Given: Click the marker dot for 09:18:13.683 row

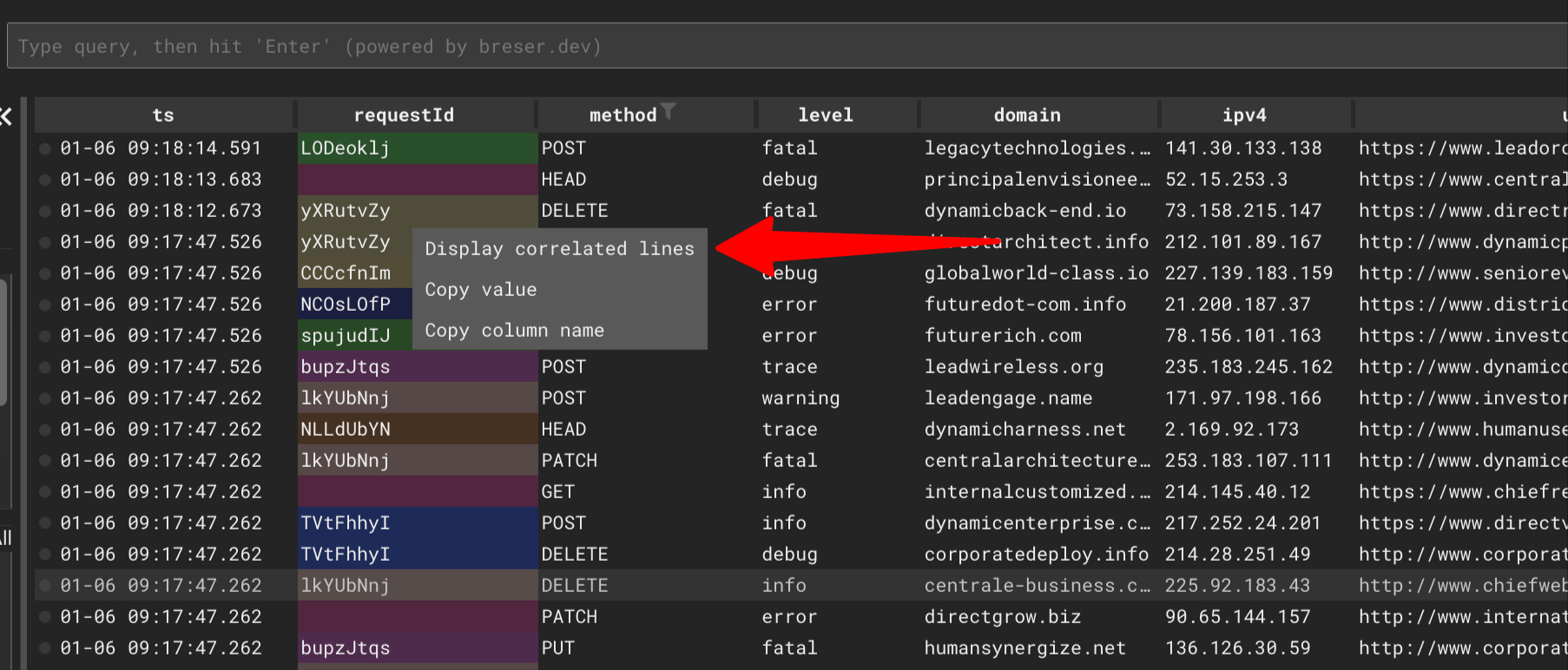Looking at the screenshot, I should 45,180.
